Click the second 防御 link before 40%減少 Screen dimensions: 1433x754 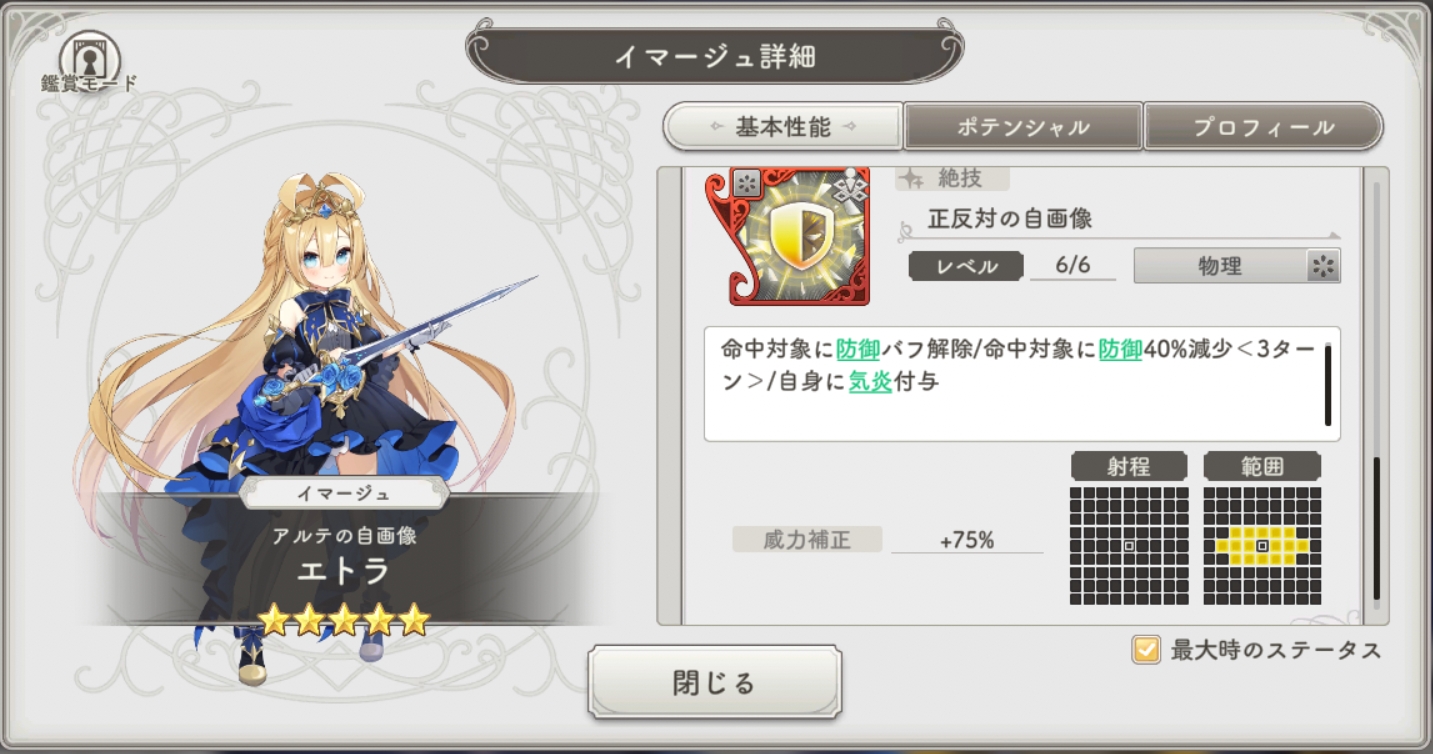pos(1120,350)
